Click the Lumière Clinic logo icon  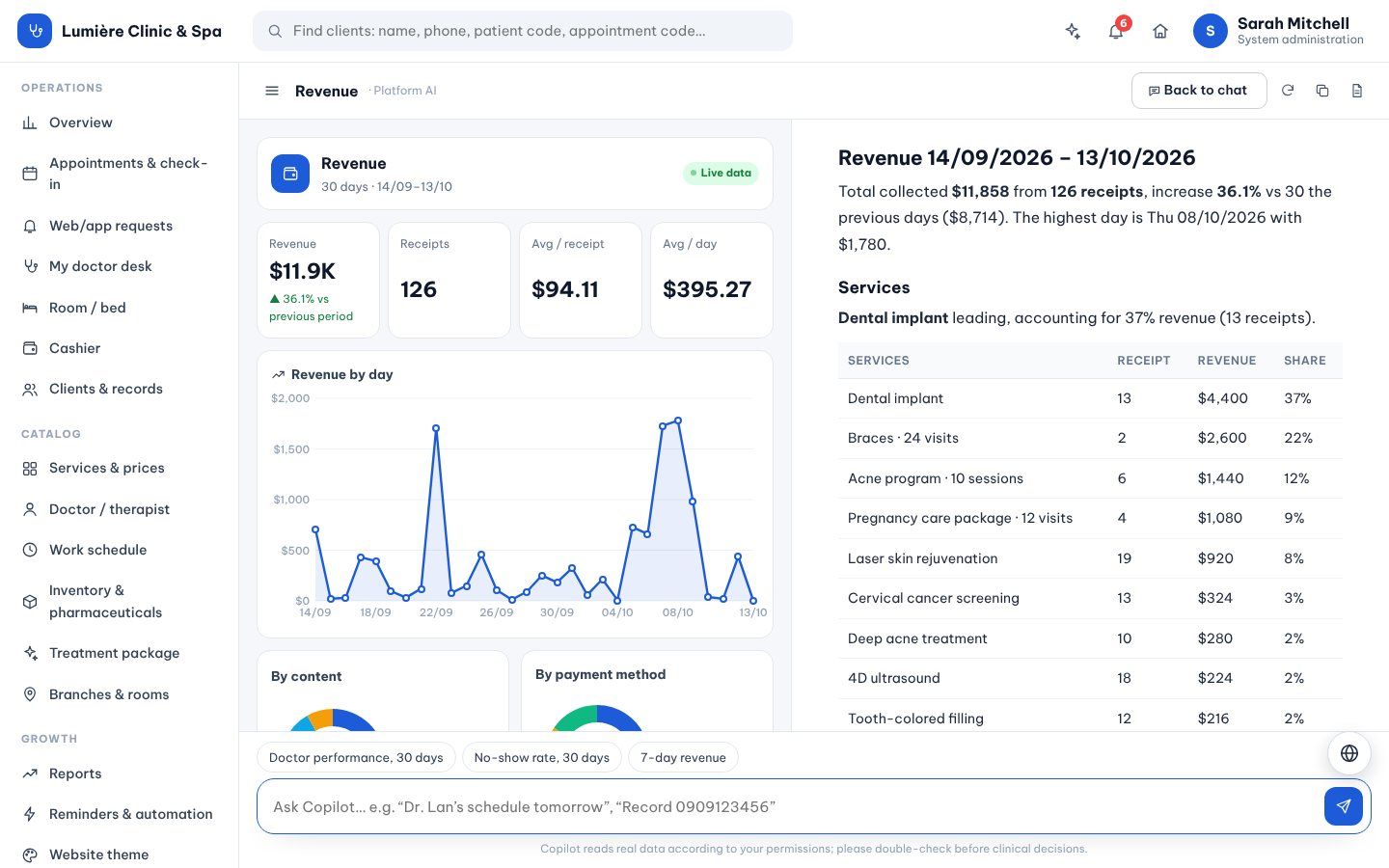click(x=35, y=31)
